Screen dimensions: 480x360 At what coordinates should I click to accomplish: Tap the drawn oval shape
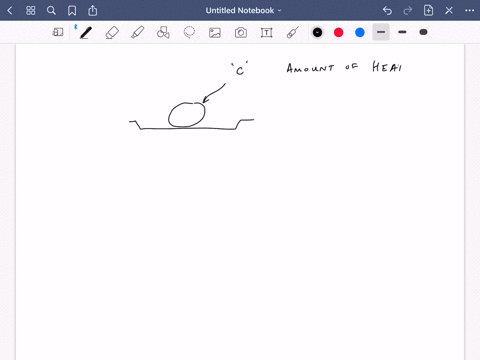[x=187, y=115]
